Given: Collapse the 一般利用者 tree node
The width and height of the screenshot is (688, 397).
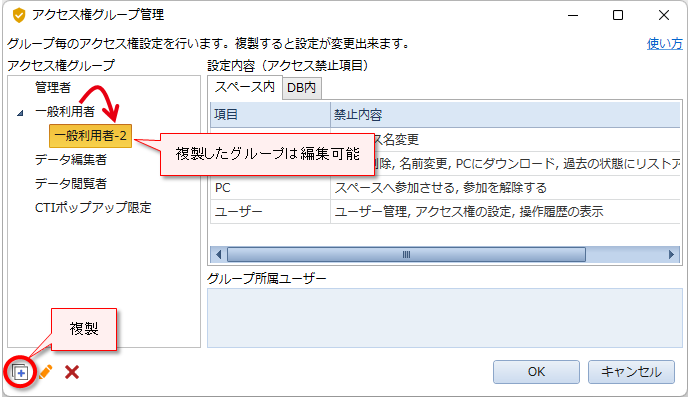Looking at the screenshot, I should [20, 113].
